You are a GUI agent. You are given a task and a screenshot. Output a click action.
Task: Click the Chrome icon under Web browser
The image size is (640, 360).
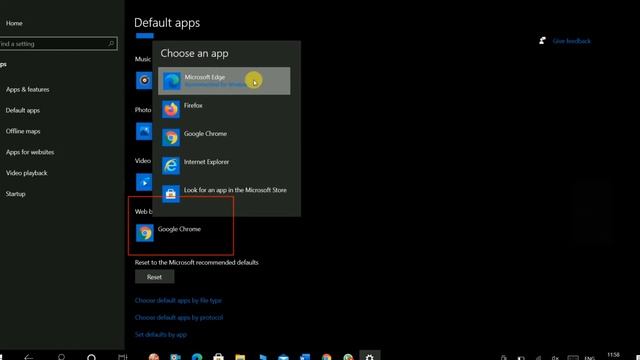(144, 233)
